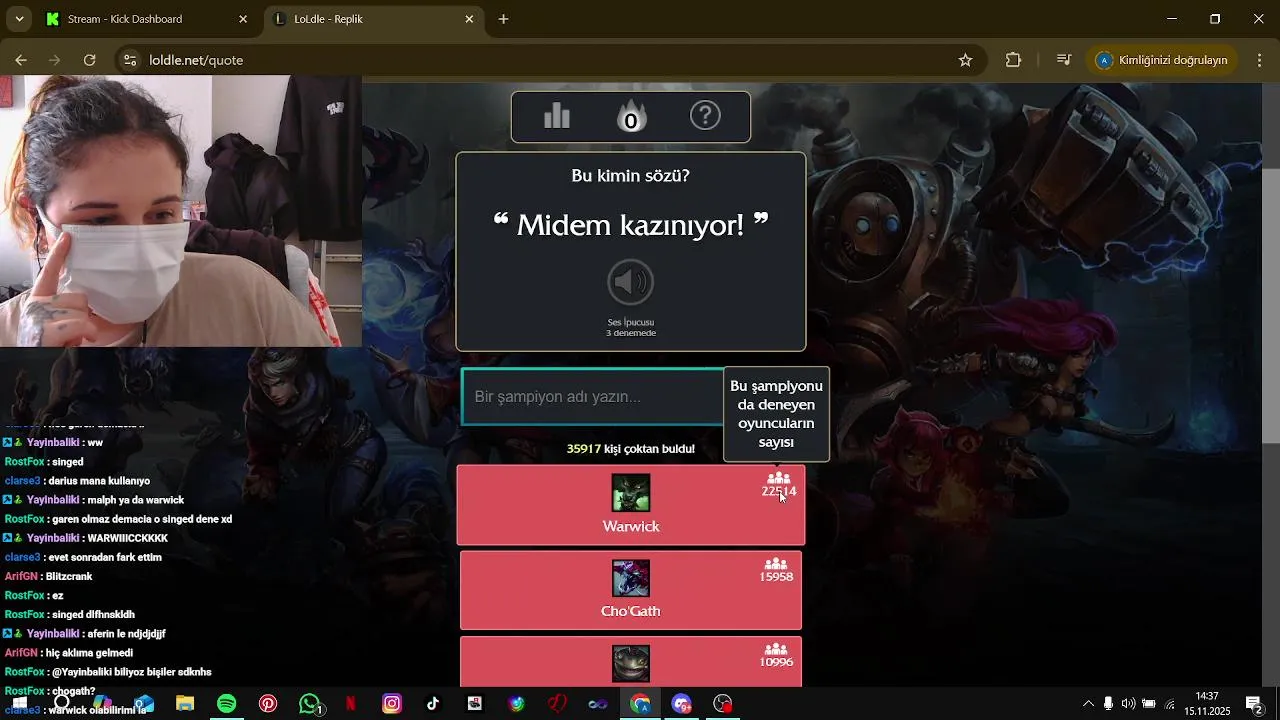Bookmark this page with star icon
Image resolution: width=1280 pixels, height=720 pixels.
tap(965, 60)
